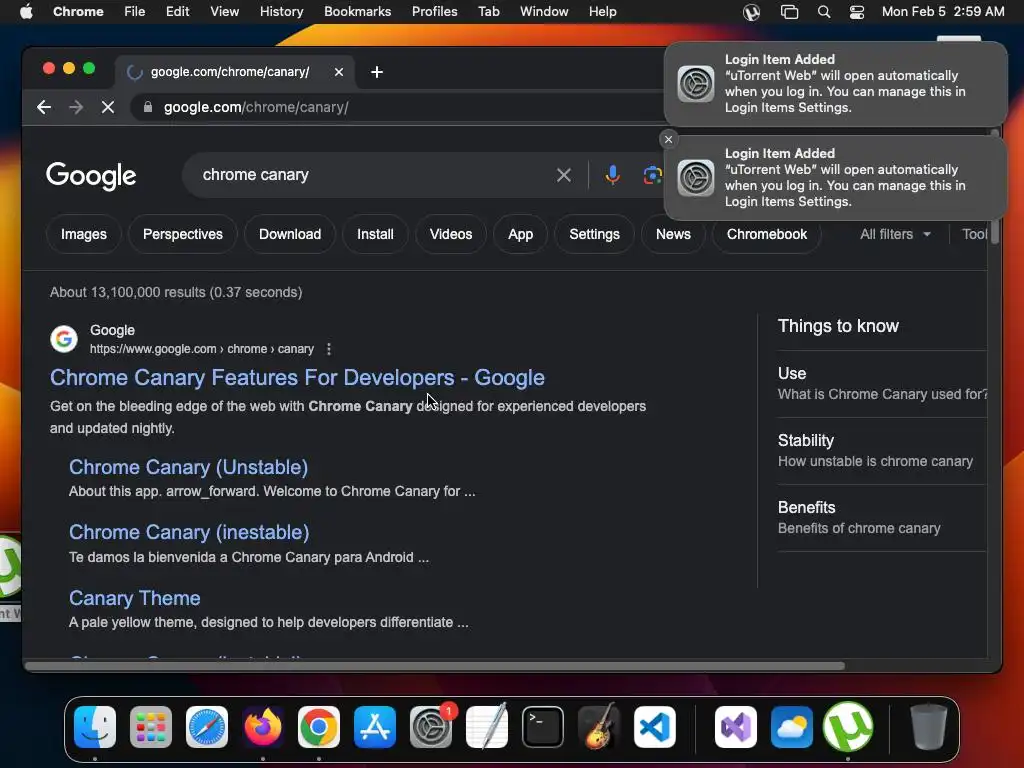Launch Firefox from the Dock
This screenshot has width=1024, height=768.
point(263,727)
